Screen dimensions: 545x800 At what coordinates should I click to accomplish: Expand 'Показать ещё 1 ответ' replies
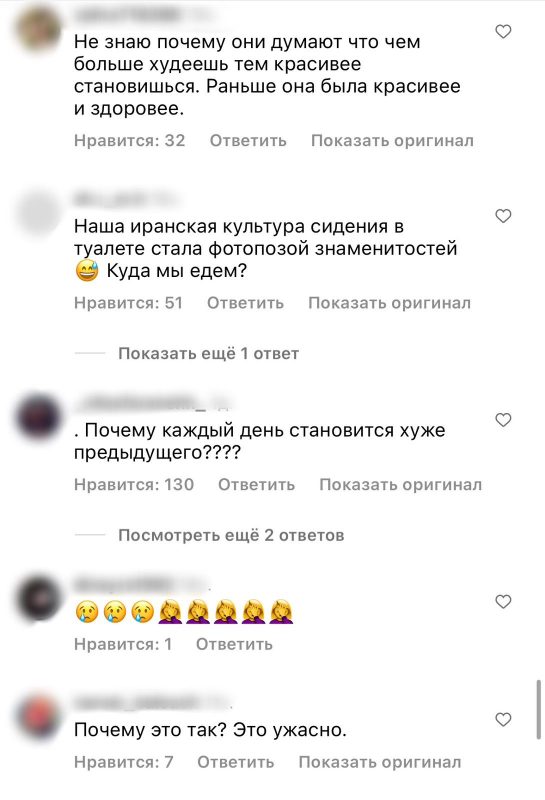click(x=208, y=353)
